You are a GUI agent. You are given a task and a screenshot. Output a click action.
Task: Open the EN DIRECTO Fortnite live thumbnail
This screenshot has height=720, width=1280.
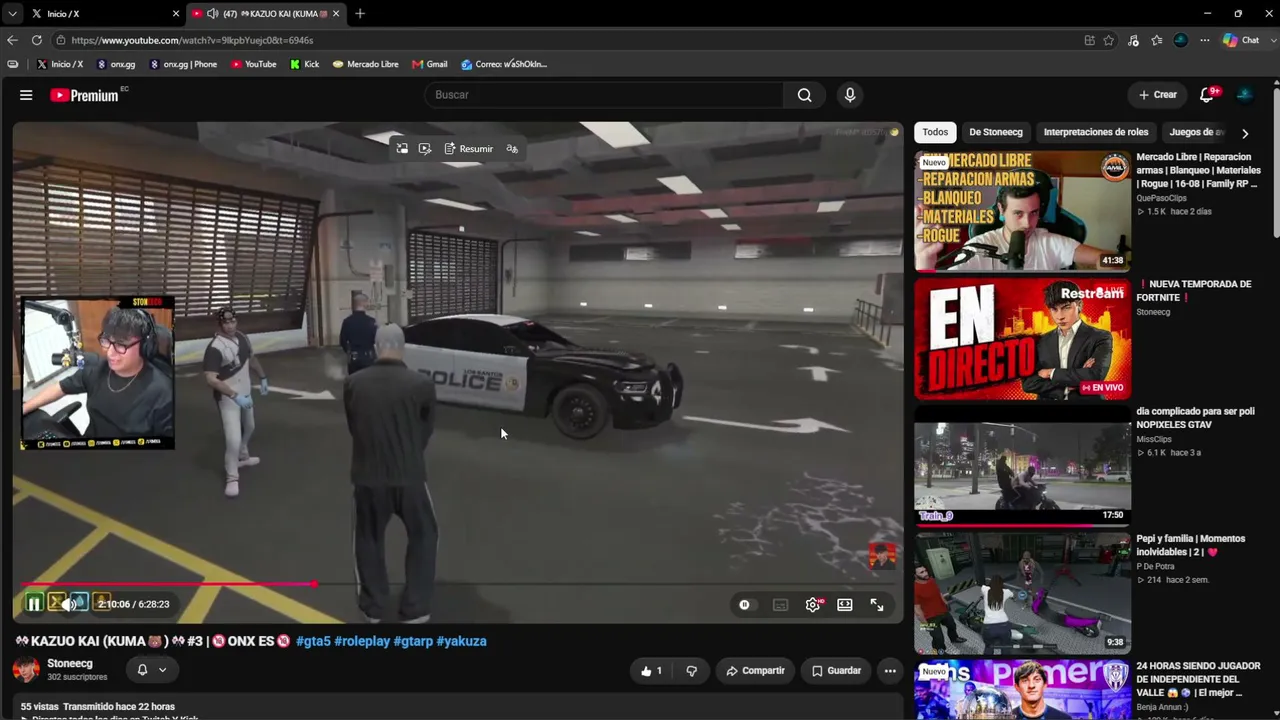[1022, 339]
